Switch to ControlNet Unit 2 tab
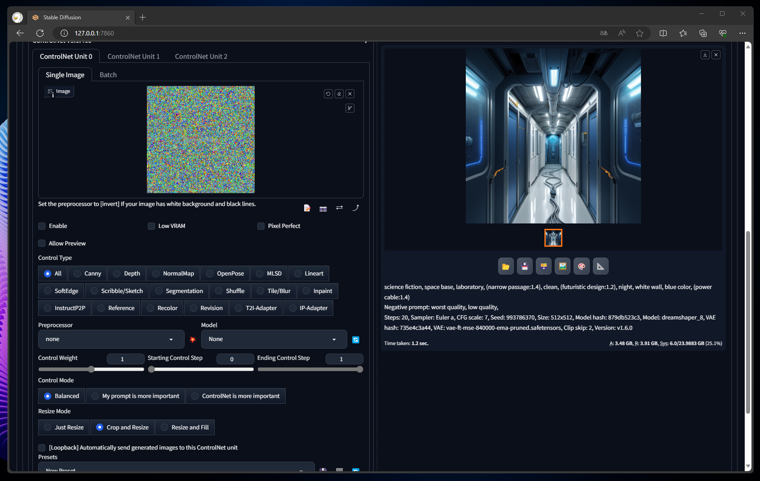 [201, 56]
